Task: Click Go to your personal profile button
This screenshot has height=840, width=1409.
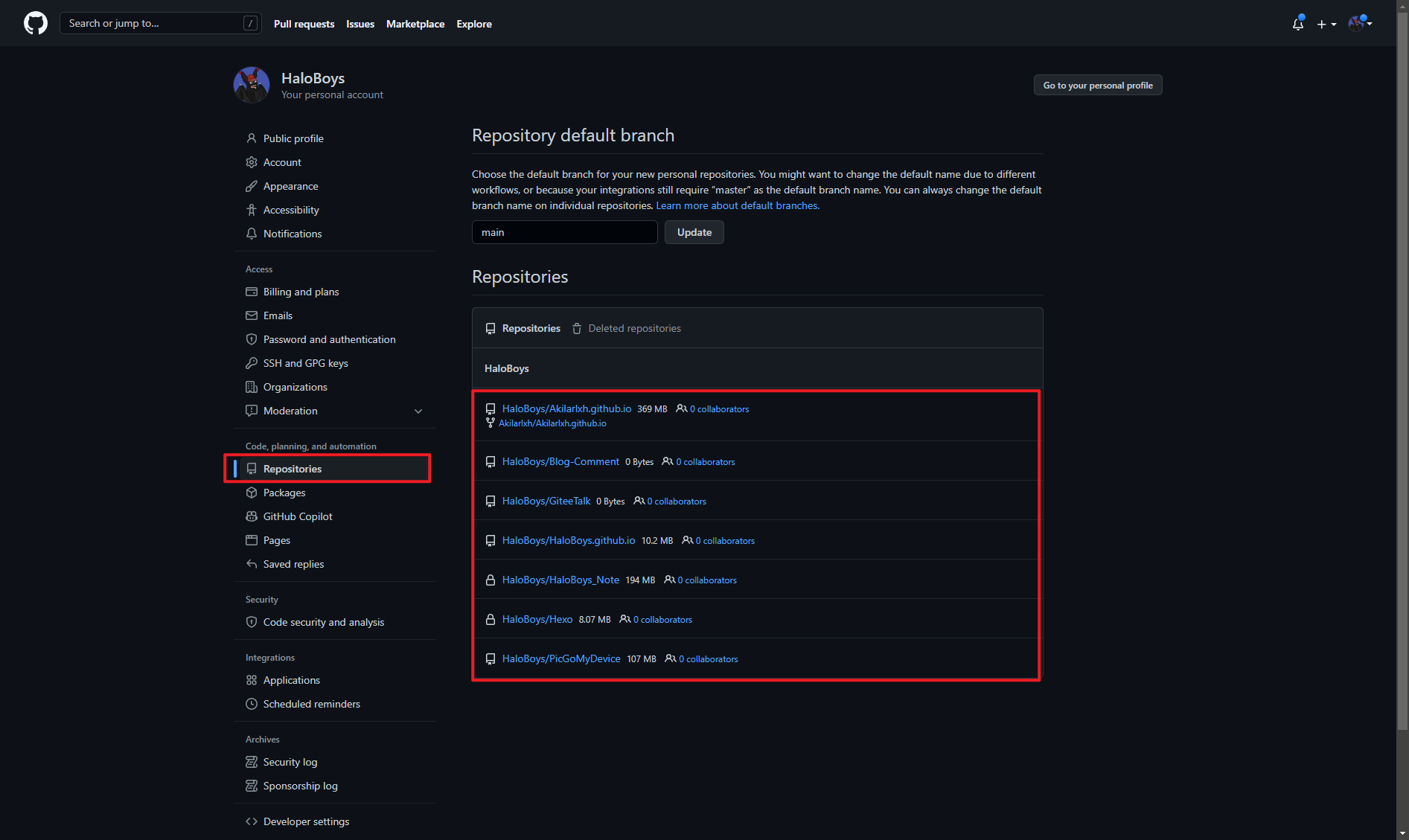Action: (x=1098, y=86)
